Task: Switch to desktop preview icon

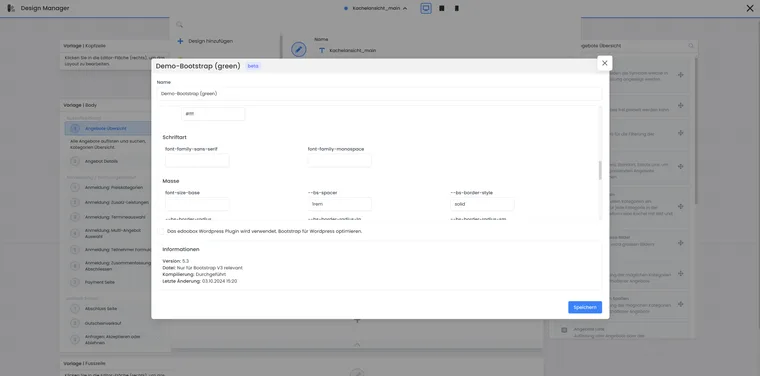Action: [426, 8]
